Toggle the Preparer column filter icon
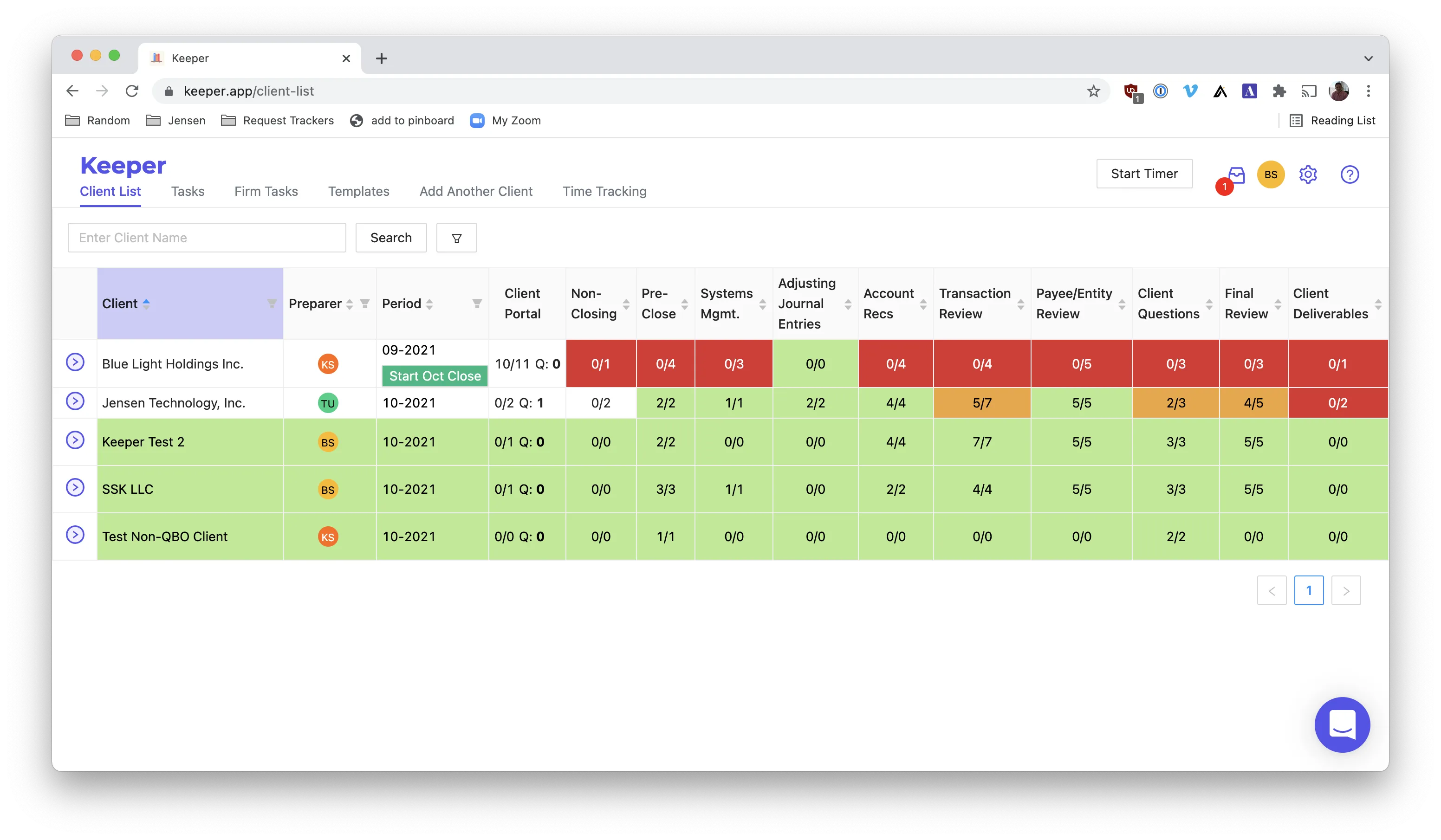Viewport: 1441px width, 840px height. tap(365, 304)
